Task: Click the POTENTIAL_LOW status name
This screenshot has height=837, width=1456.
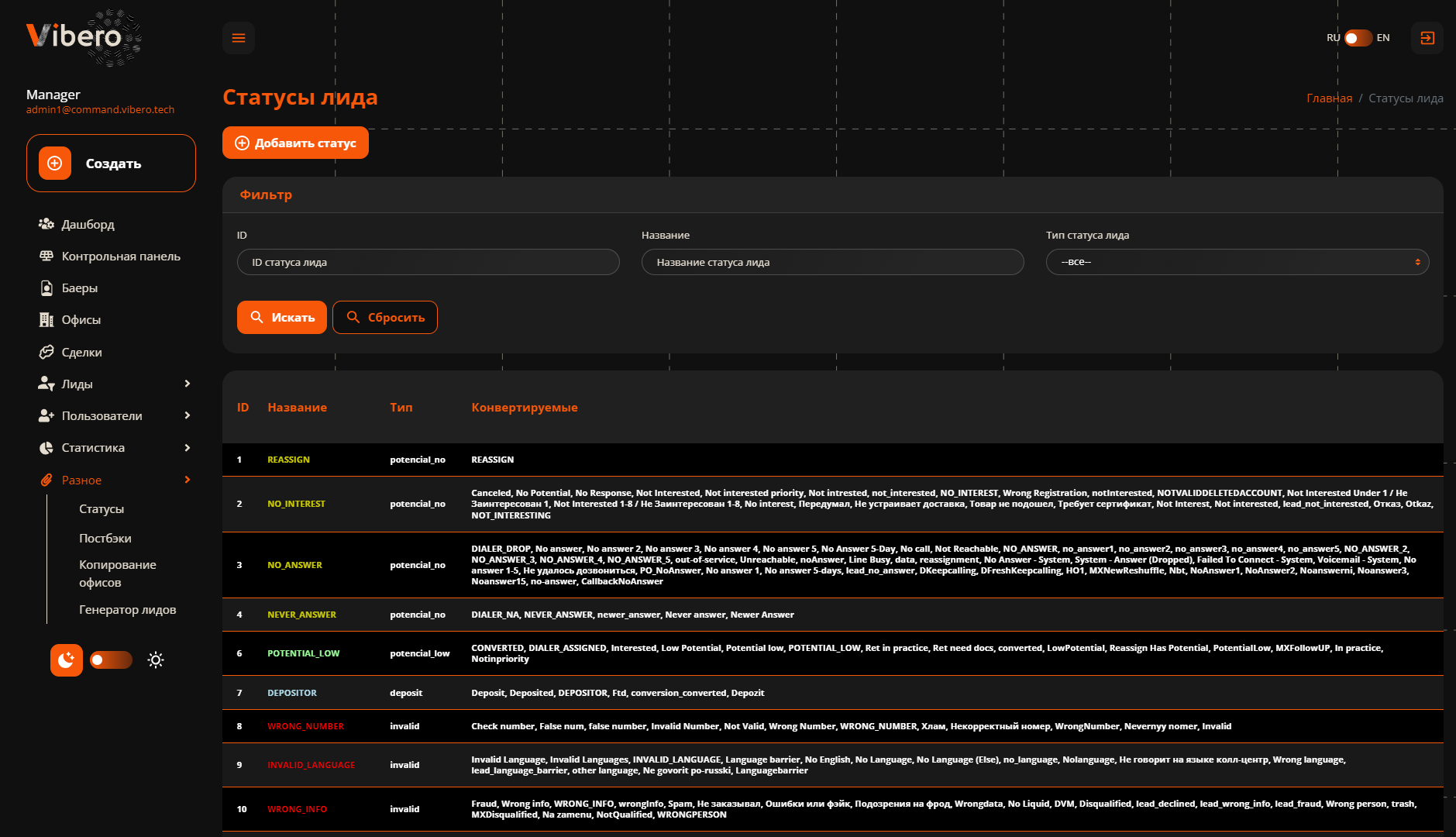Action: (304, 653)
